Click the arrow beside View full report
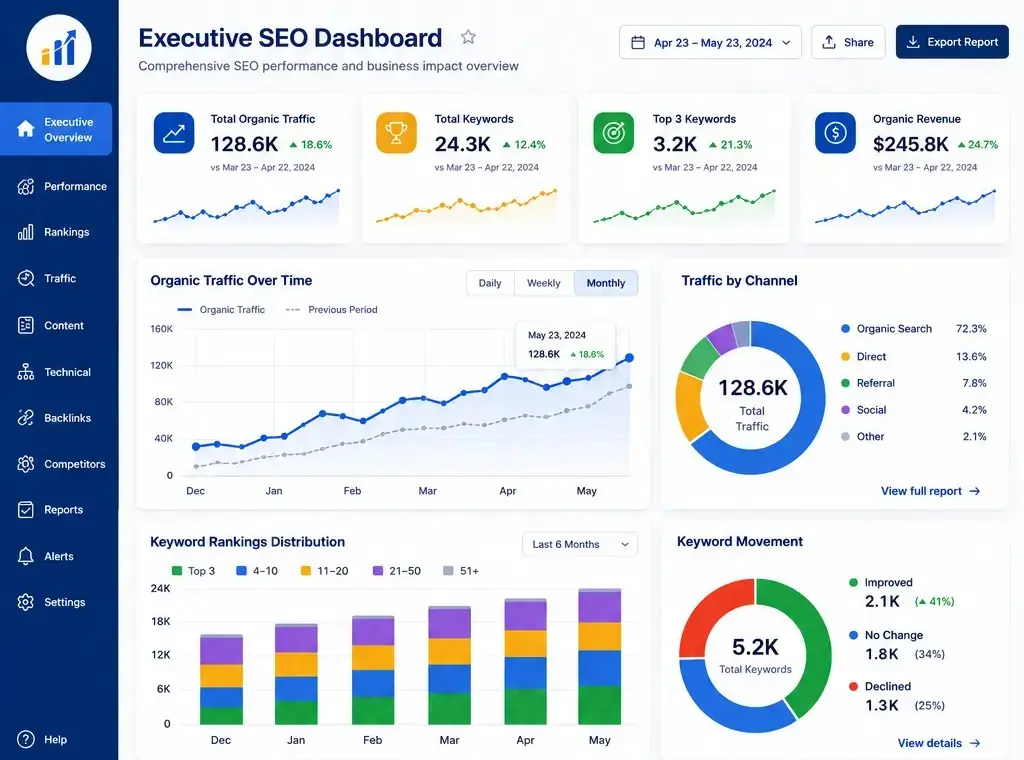 tap(974, 491)
